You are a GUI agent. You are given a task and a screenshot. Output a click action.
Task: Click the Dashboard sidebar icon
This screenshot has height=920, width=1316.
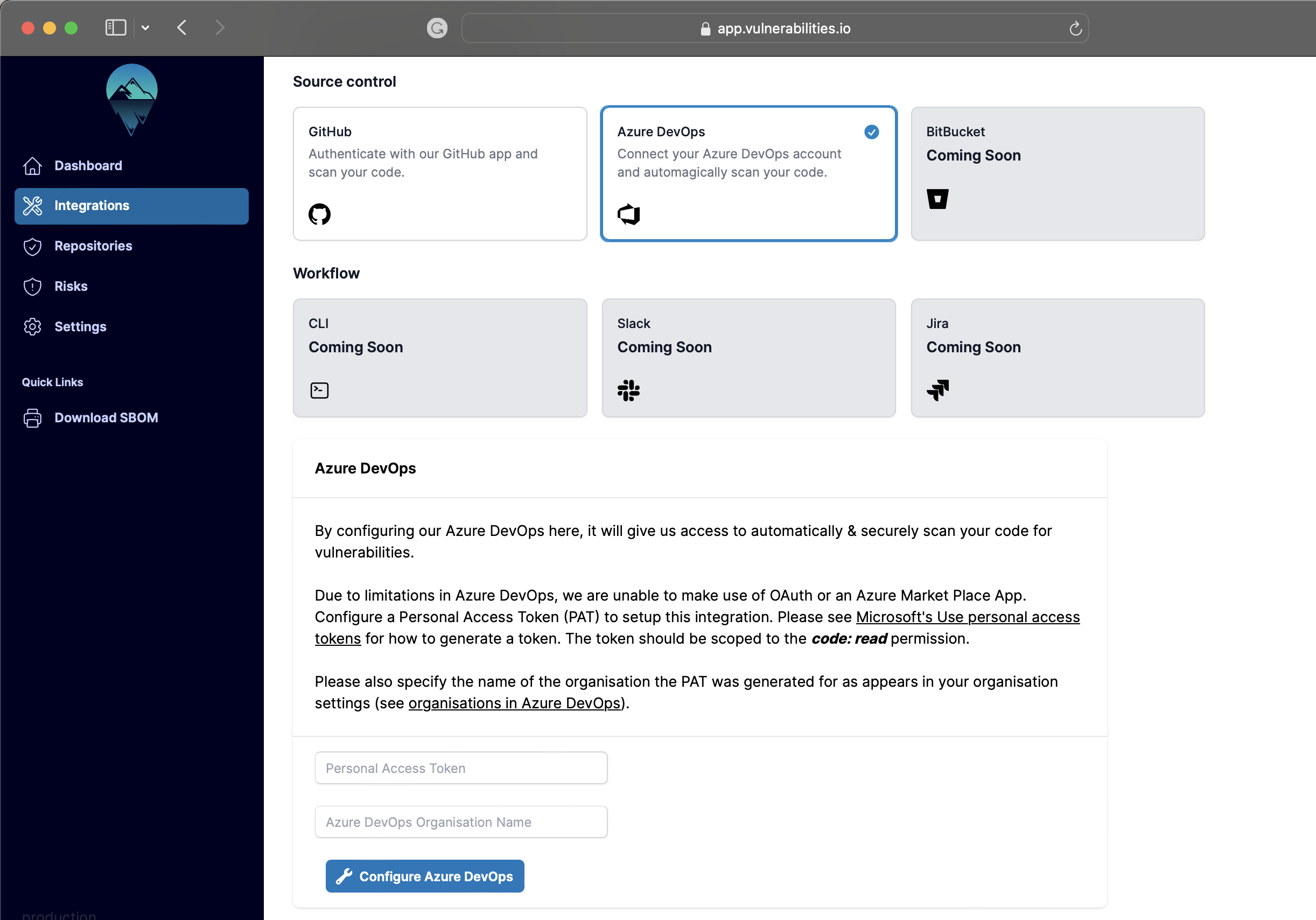[x=31, y=165]
